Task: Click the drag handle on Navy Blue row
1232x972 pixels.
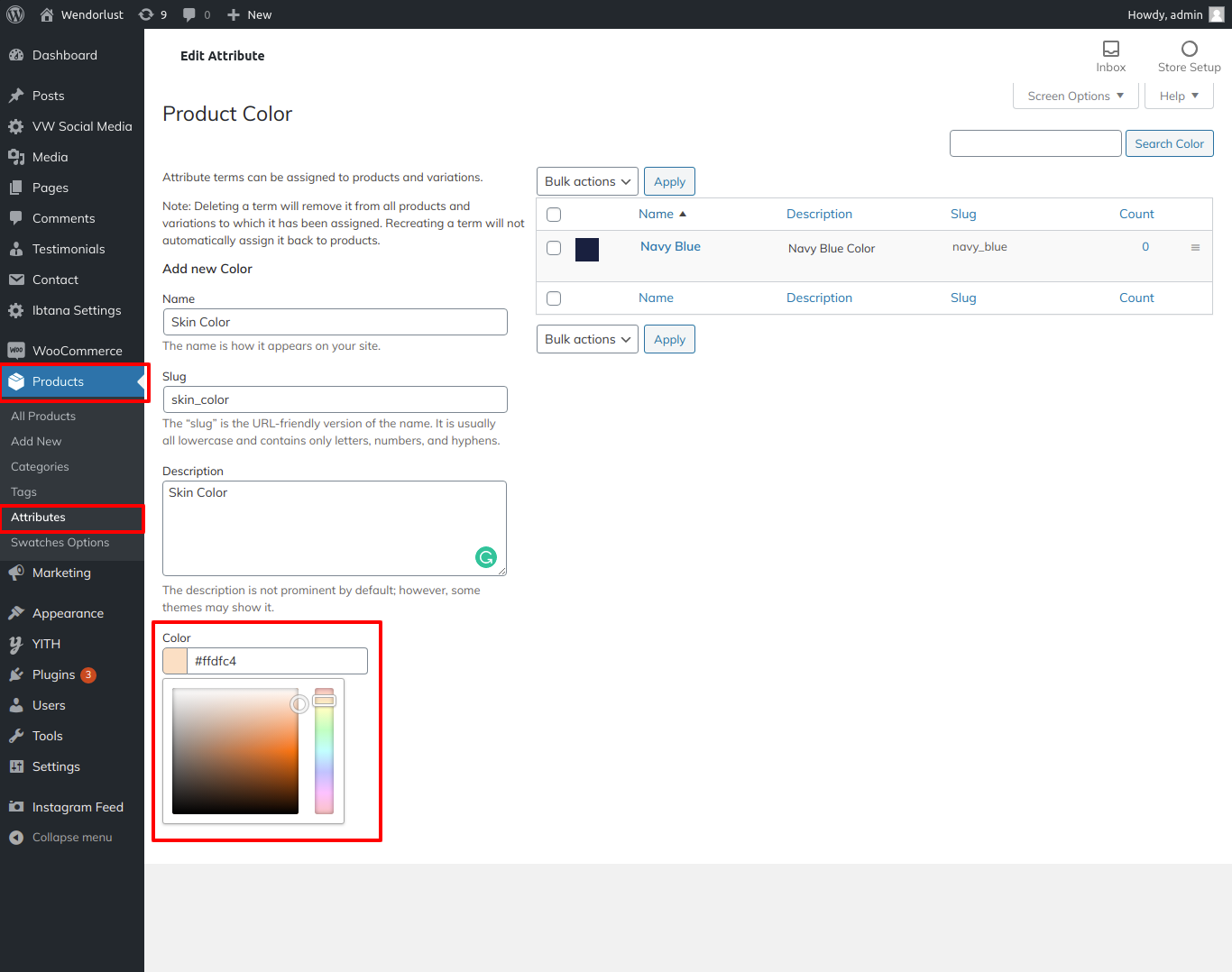Action: coord(1195,248)
